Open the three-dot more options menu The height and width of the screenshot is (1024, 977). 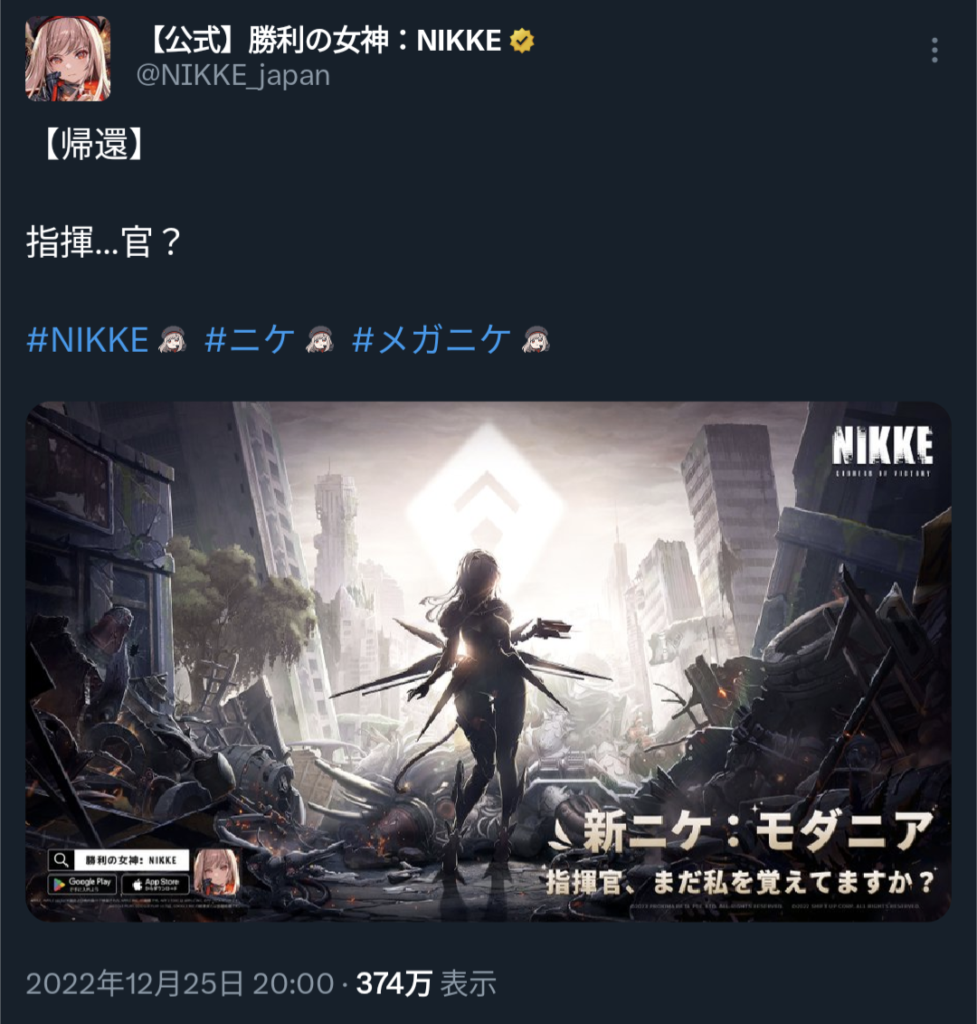pyautogui.click(x=935, y=50)
